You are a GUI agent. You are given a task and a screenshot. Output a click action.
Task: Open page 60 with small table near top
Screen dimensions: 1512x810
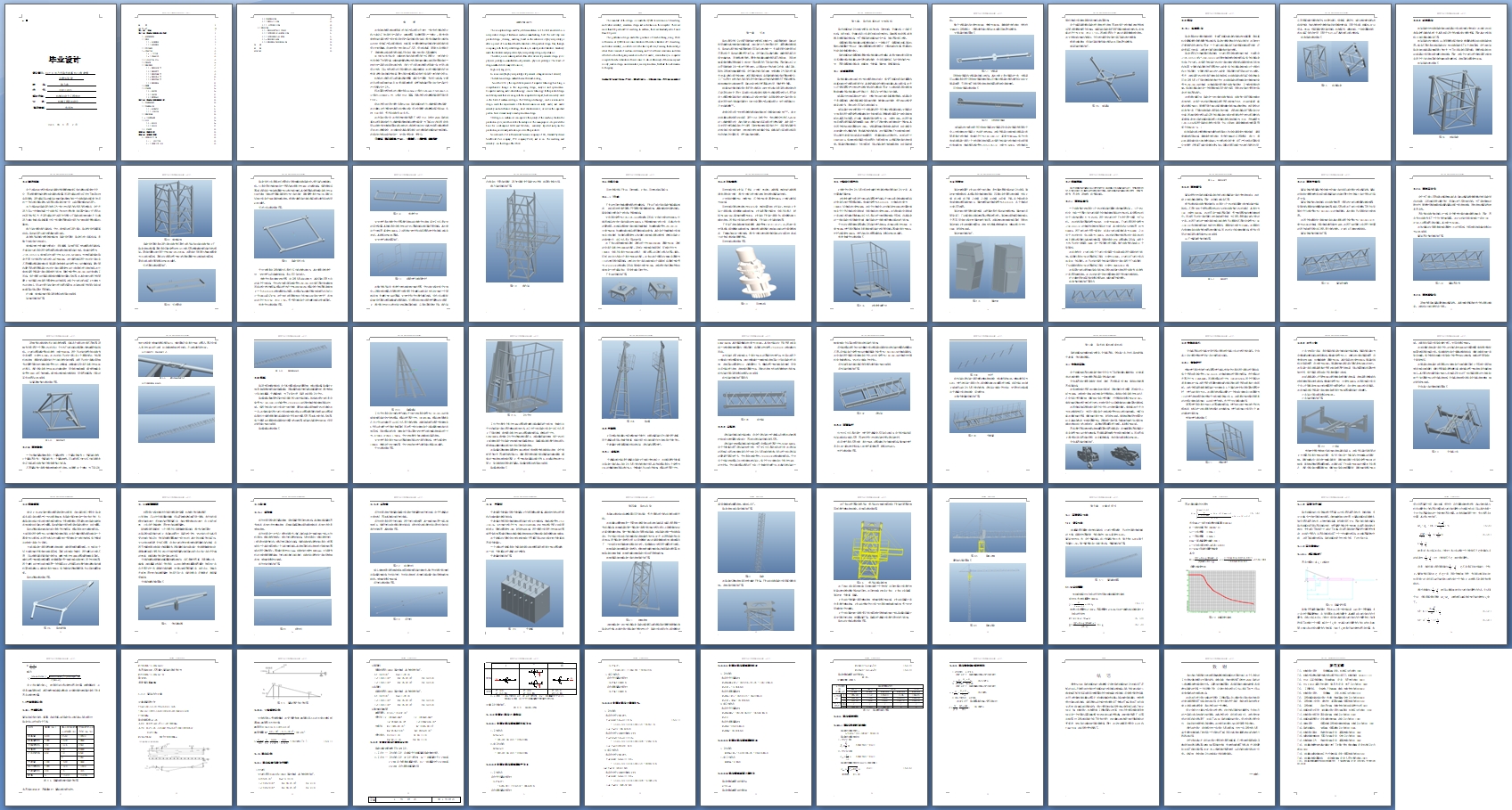click(872, 727)
